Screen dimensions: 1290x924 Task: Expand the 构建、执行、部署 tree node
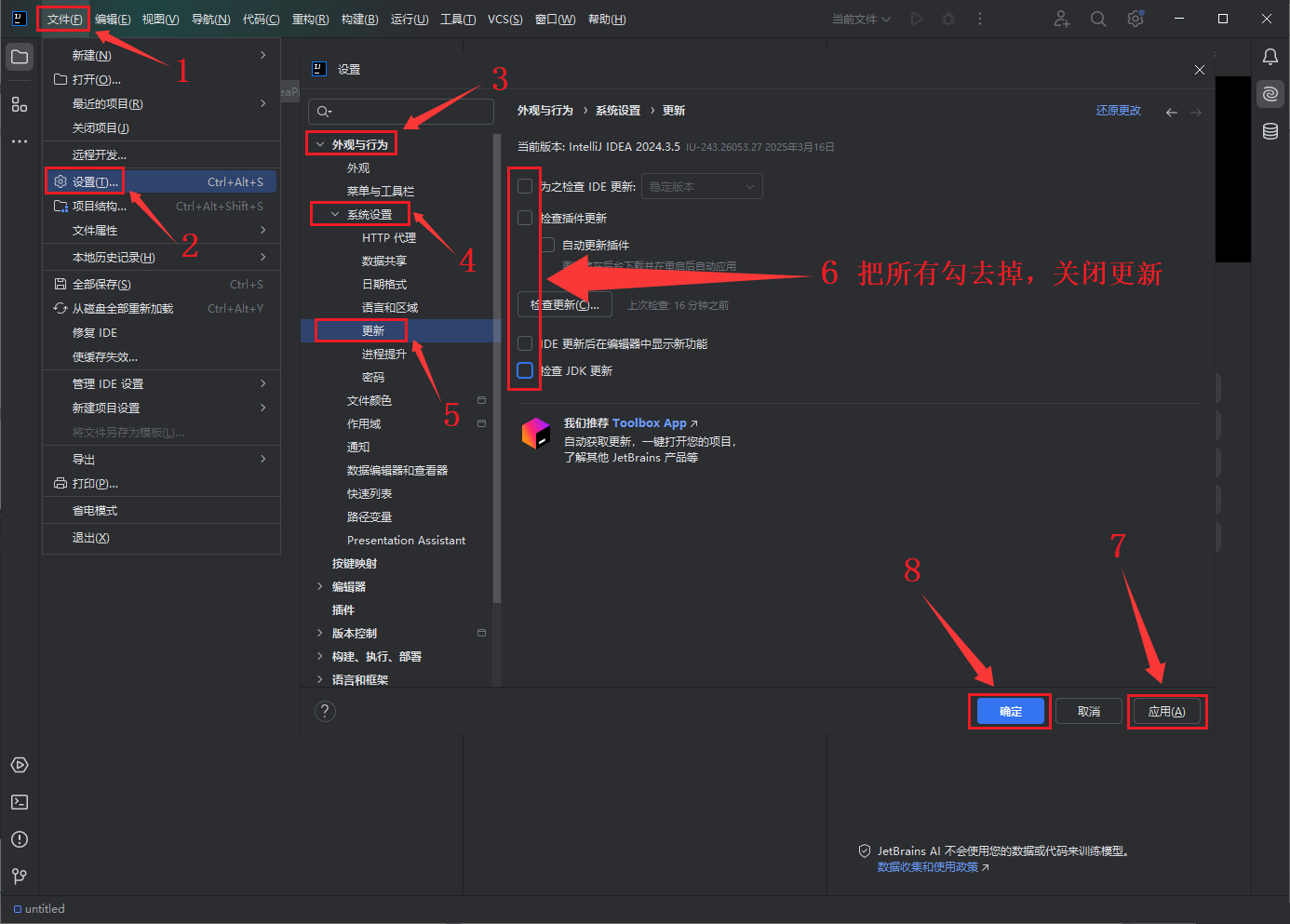pos(320,656)
